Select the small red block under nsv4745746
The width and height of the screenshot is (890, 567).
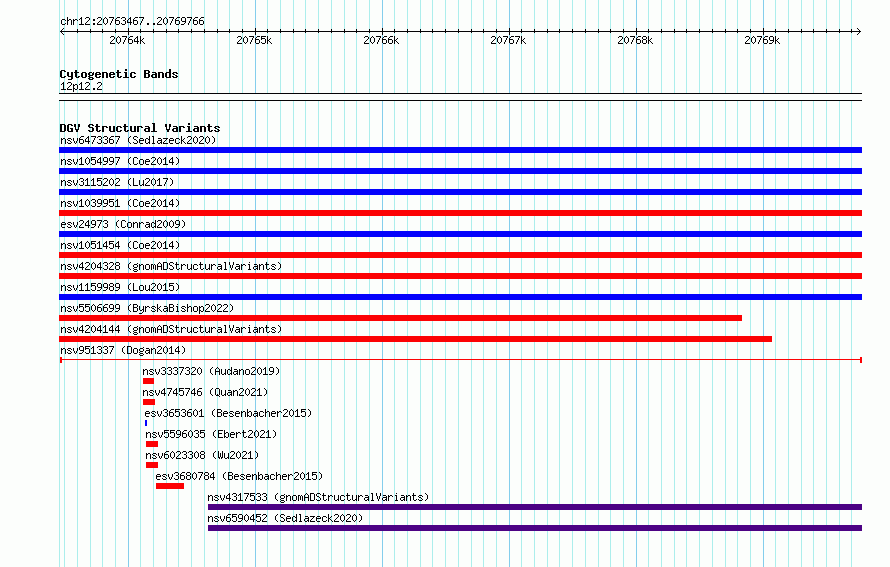[149, 402]
